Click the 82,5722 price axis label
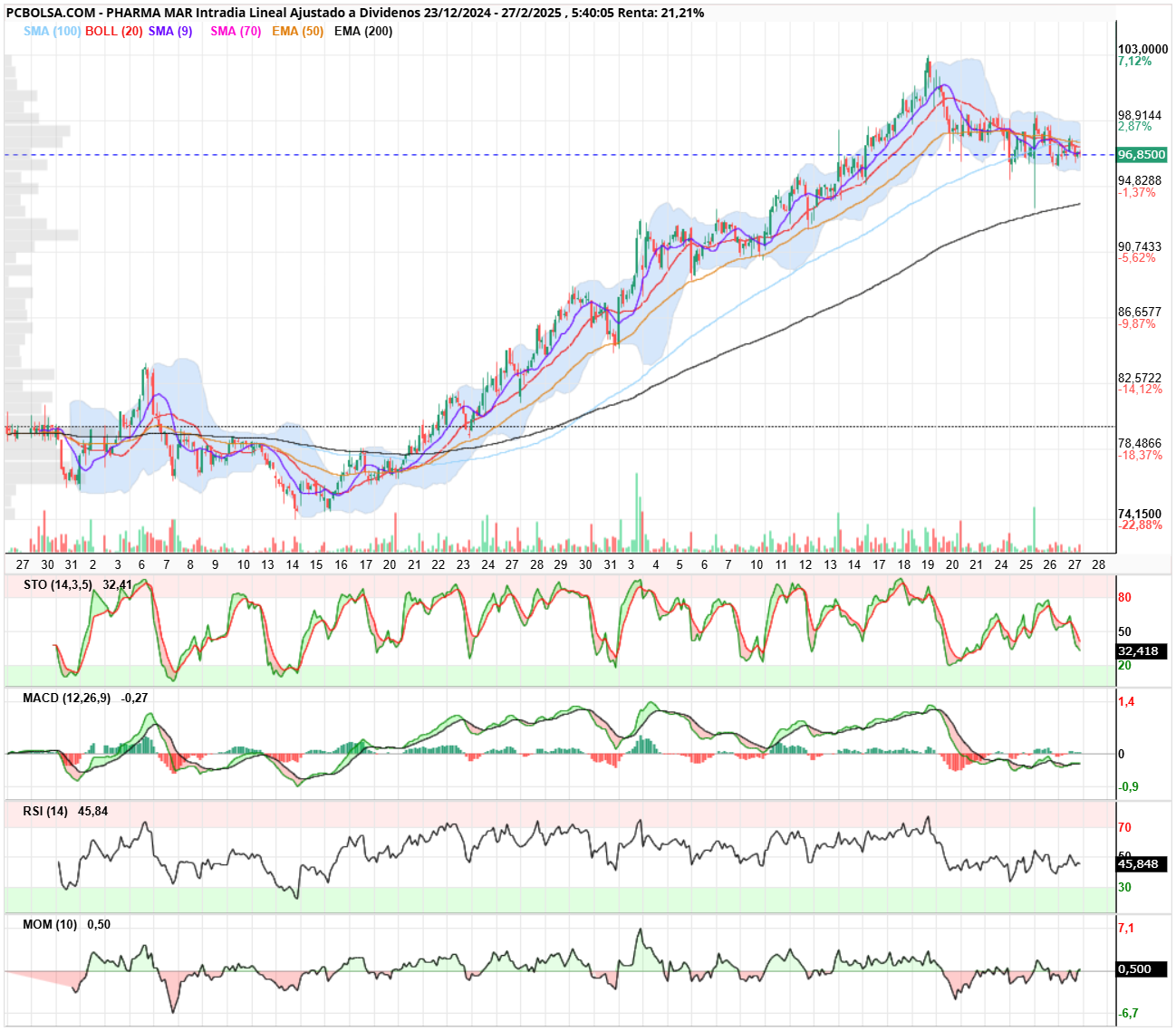 [1139, 378]
